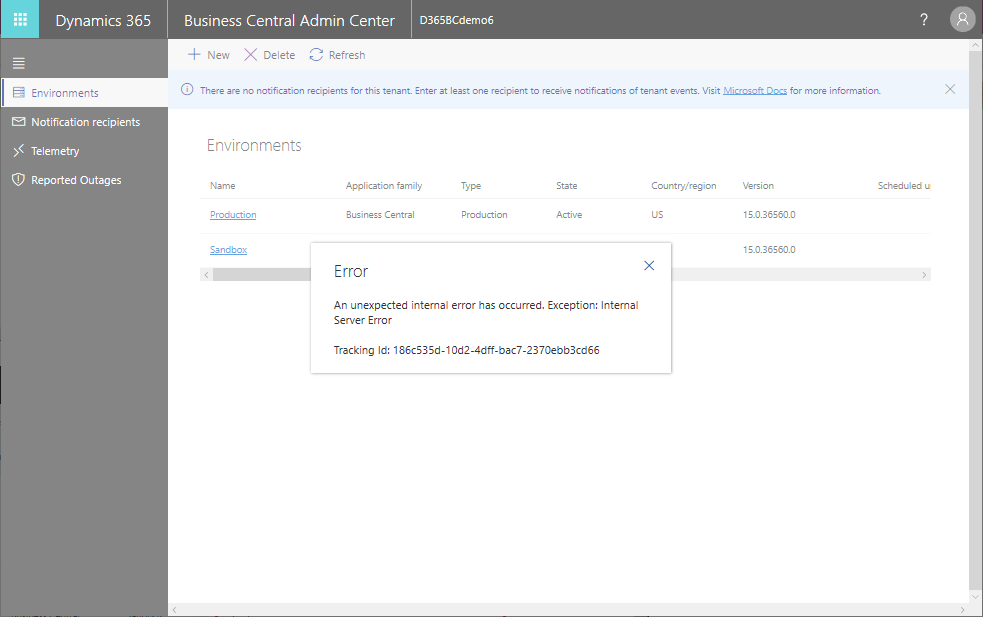
Task: Click the Application family column header
Action: (x=384, y=186)
